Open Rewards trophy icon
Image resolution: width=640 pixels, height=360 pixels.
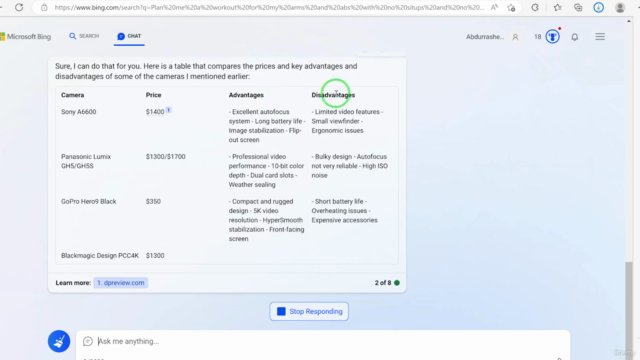pyautogui.click(x=553, y=37)
